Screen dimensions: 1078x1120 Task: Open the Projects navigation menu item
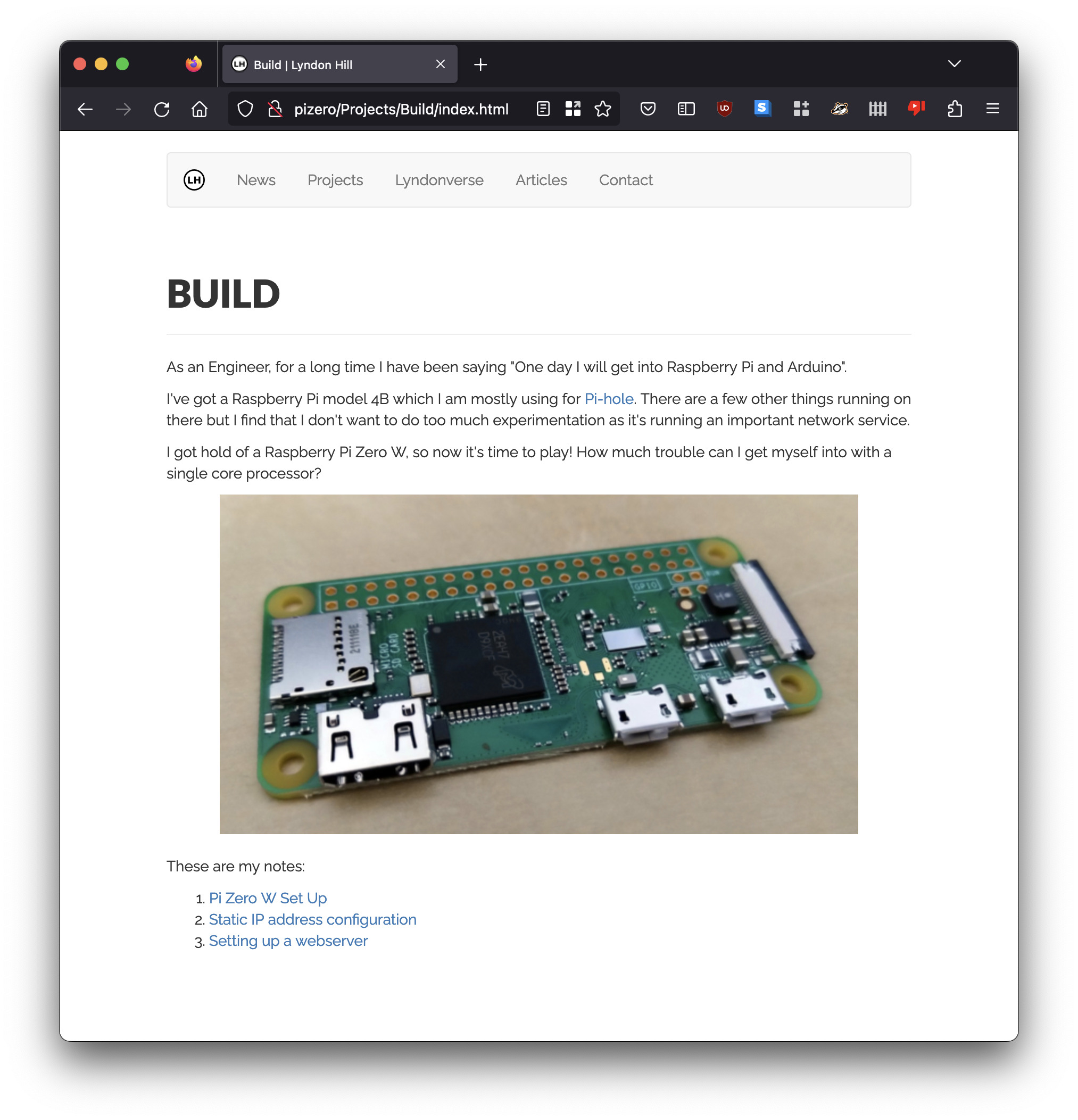(x=335, y=180)
